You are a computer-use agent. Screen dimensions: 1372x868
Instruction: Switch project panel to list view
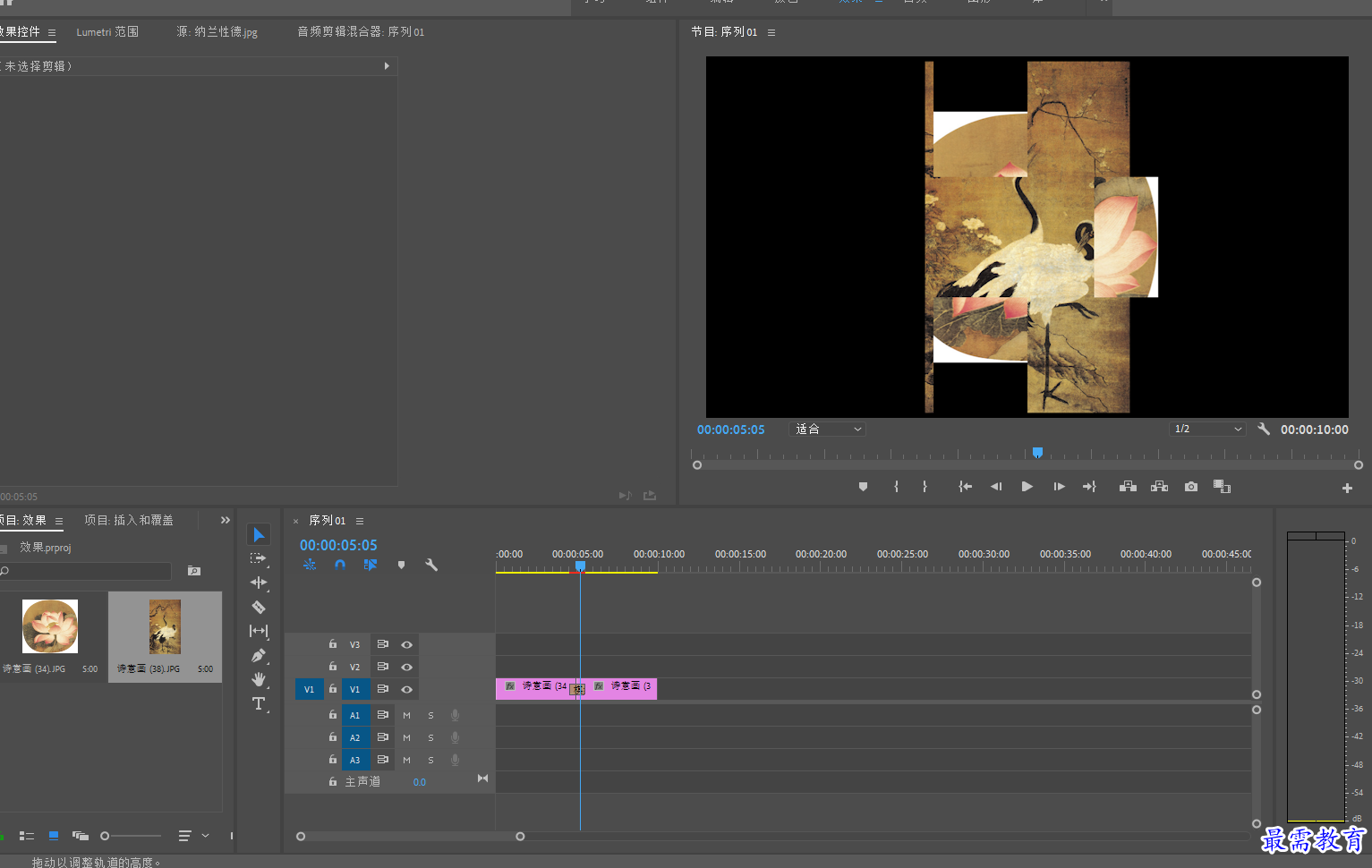27,836
